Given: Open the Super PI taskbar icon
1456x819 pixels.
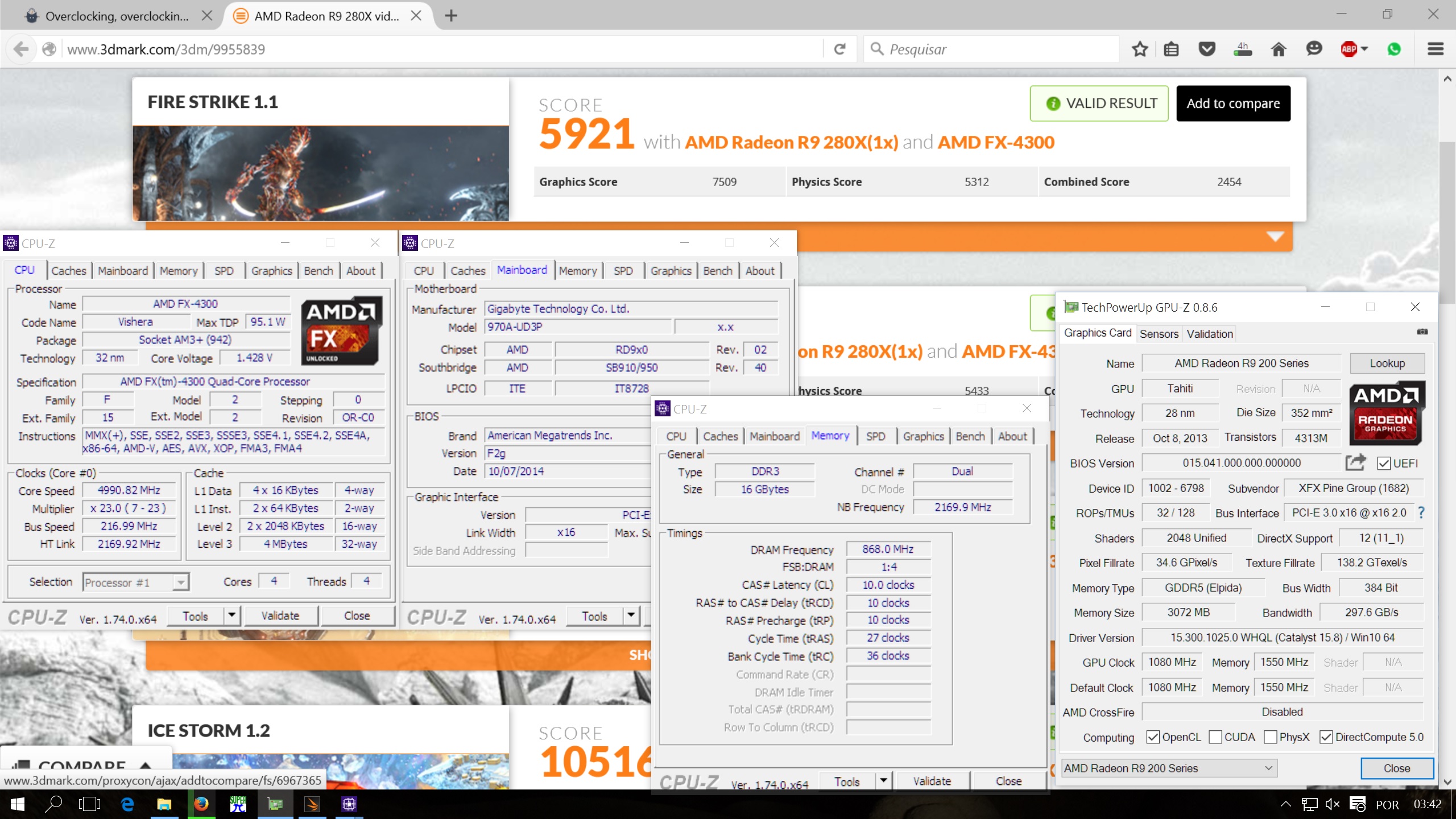Looking at the screenshot, I should click(238, 804).
